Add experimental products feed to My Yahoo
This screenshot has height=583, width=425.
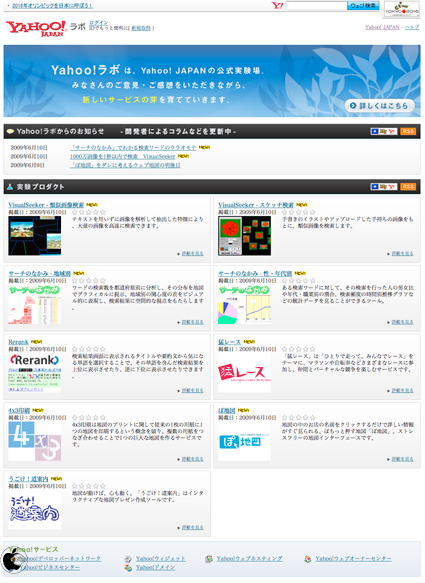[x=384, y=187]
